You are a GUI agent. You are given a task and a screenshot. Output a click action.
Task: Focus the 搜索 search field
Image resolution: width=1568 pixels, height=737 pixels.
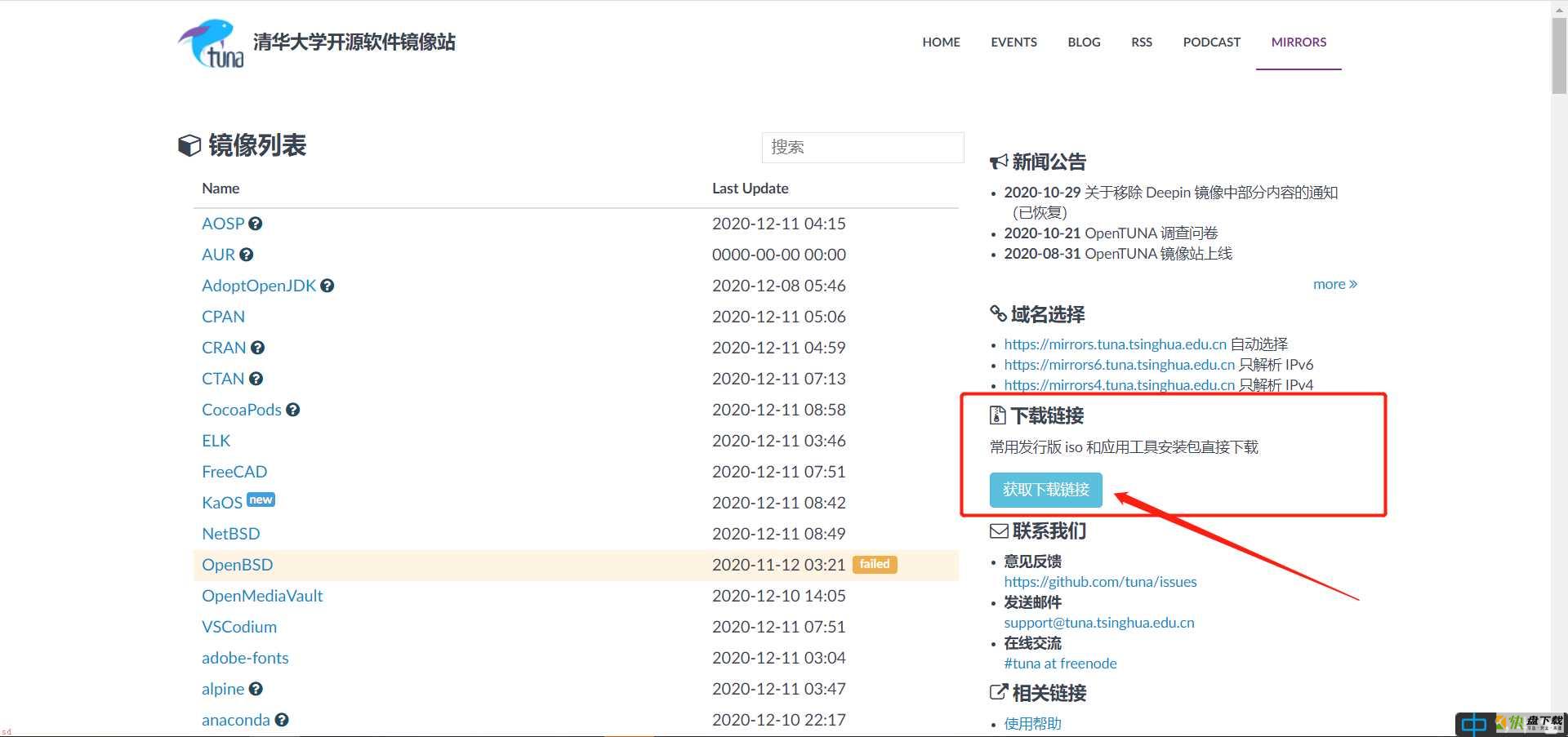coord(863,148)
